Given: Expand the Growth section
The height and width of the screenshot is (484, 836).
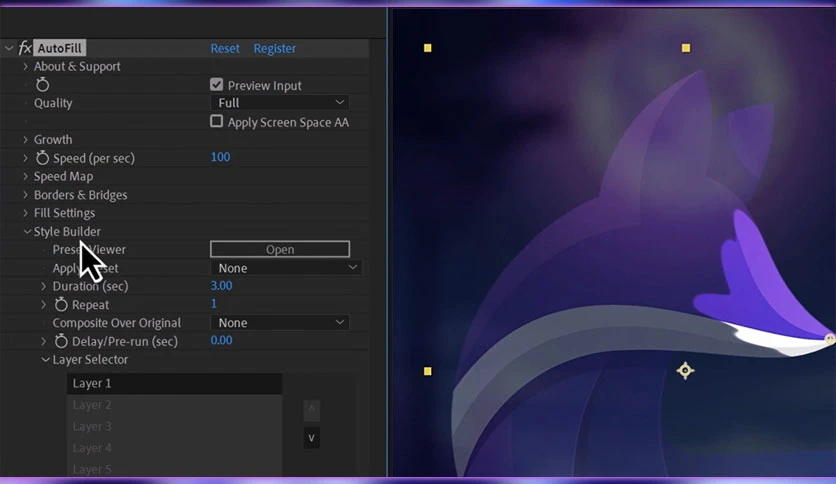Looking at the screenshot, I should 25,140.
